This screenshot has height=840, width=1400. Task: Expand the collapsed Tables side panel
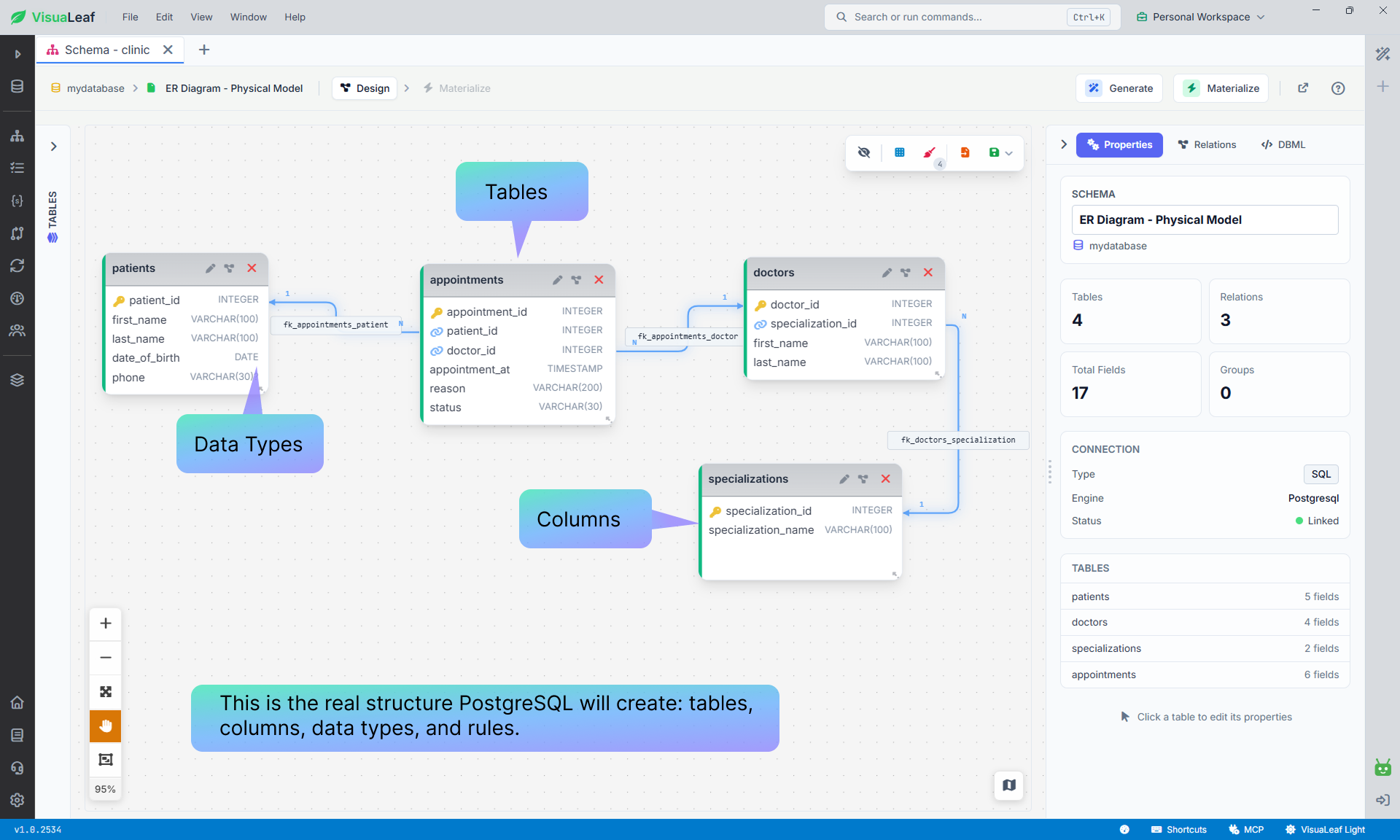pos(53,147)
